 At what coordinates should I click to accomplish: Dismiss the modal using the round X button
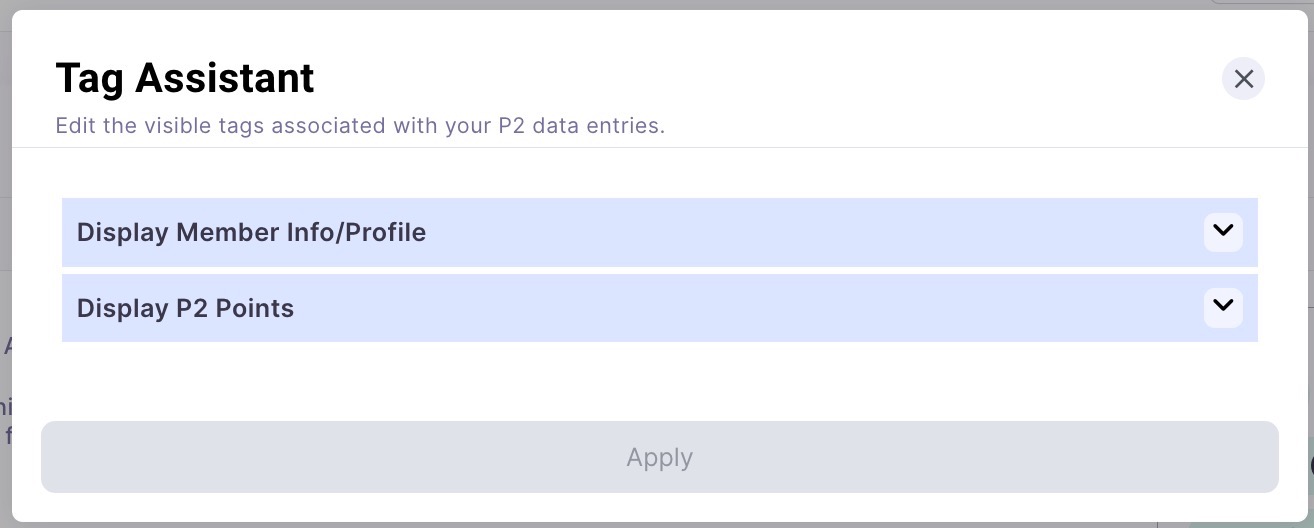(x=1243, y=79)
